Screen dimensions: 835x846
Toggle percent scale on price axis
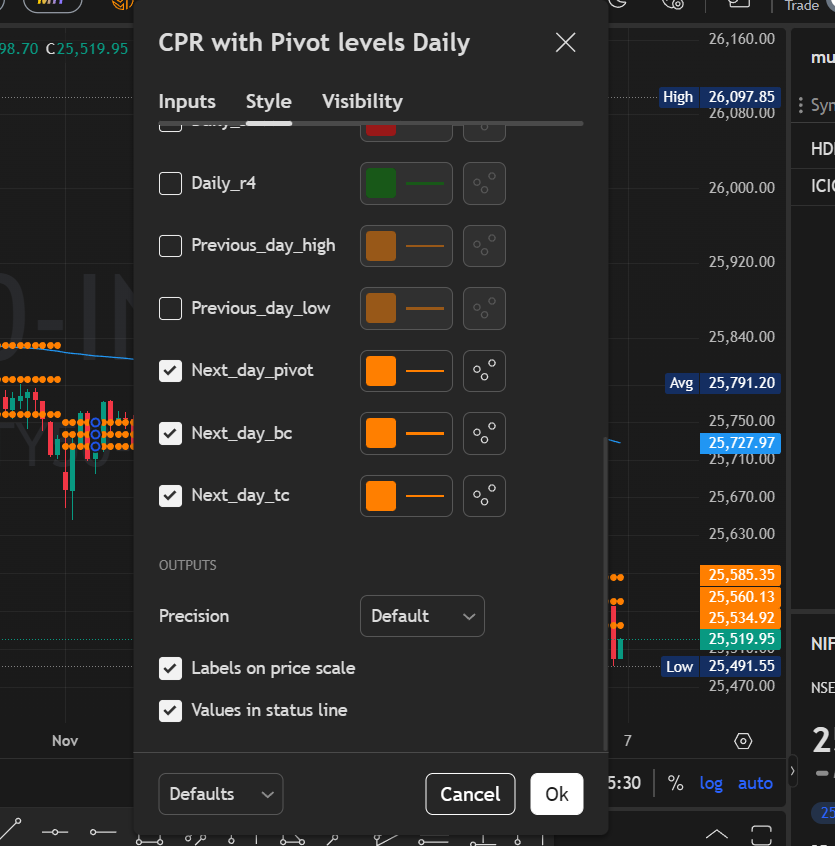pos(676,784)
